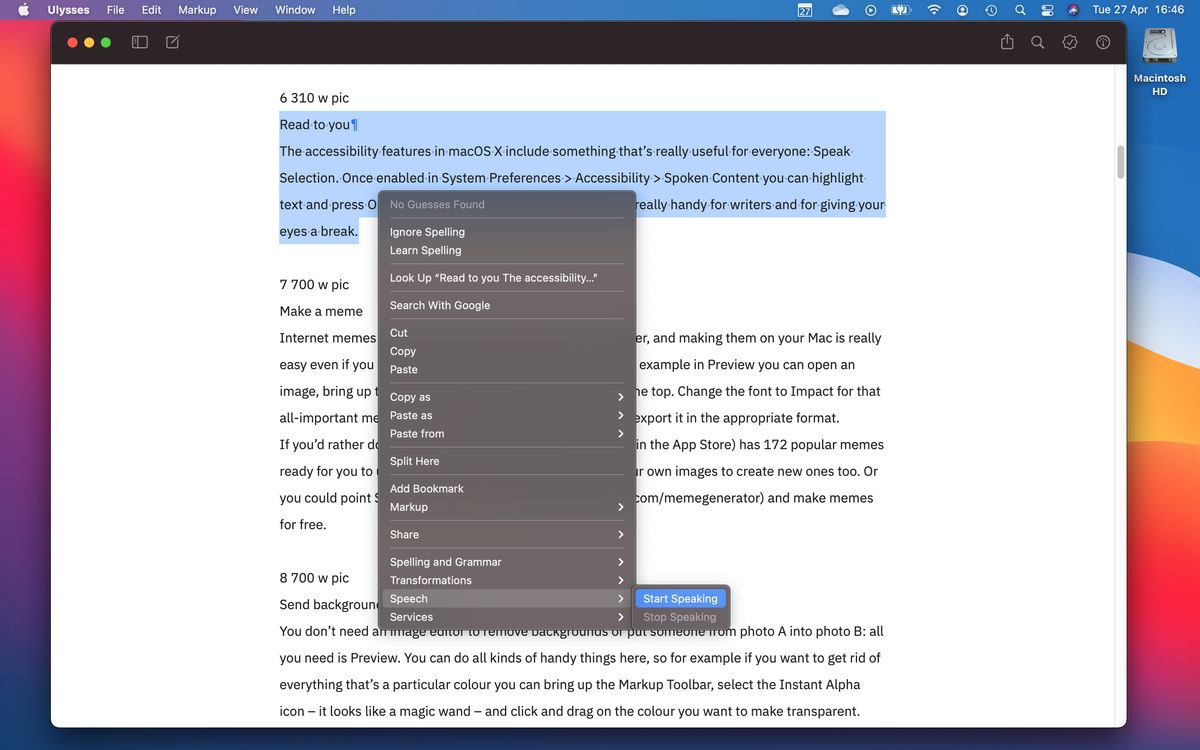Open the Wi-Fi status menu
This screenshot has height=750, width=1200.
point(933,10)
